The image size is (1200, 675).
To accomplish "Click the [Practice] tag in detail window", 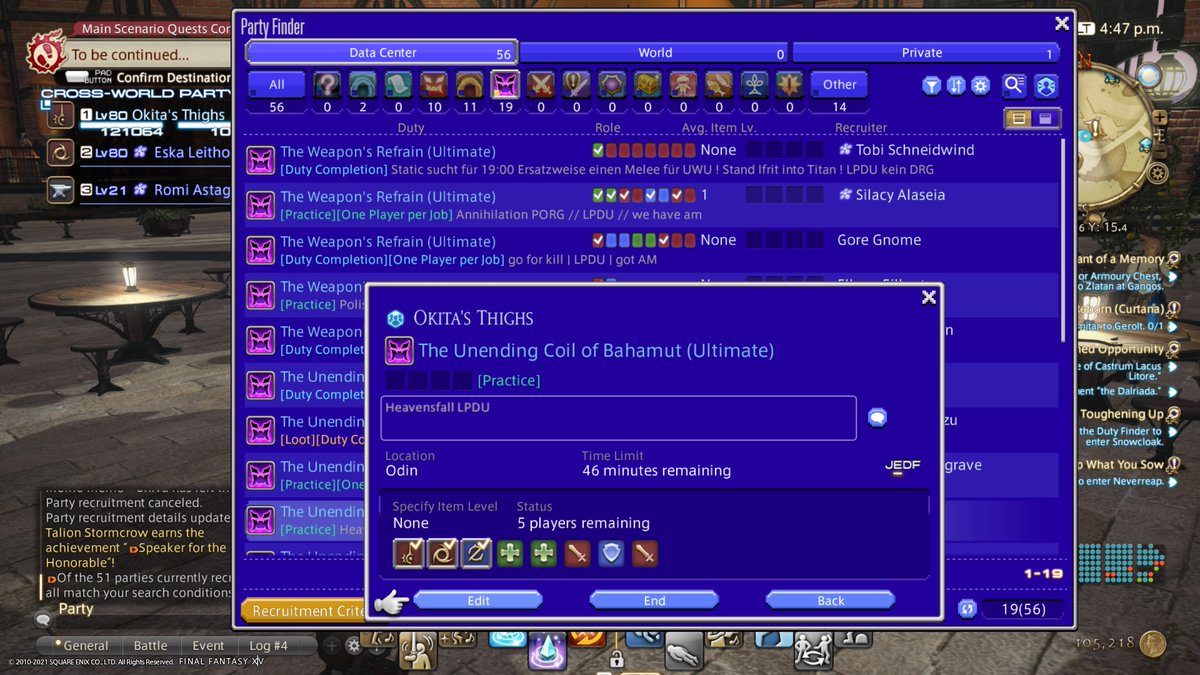I will 509,380.
